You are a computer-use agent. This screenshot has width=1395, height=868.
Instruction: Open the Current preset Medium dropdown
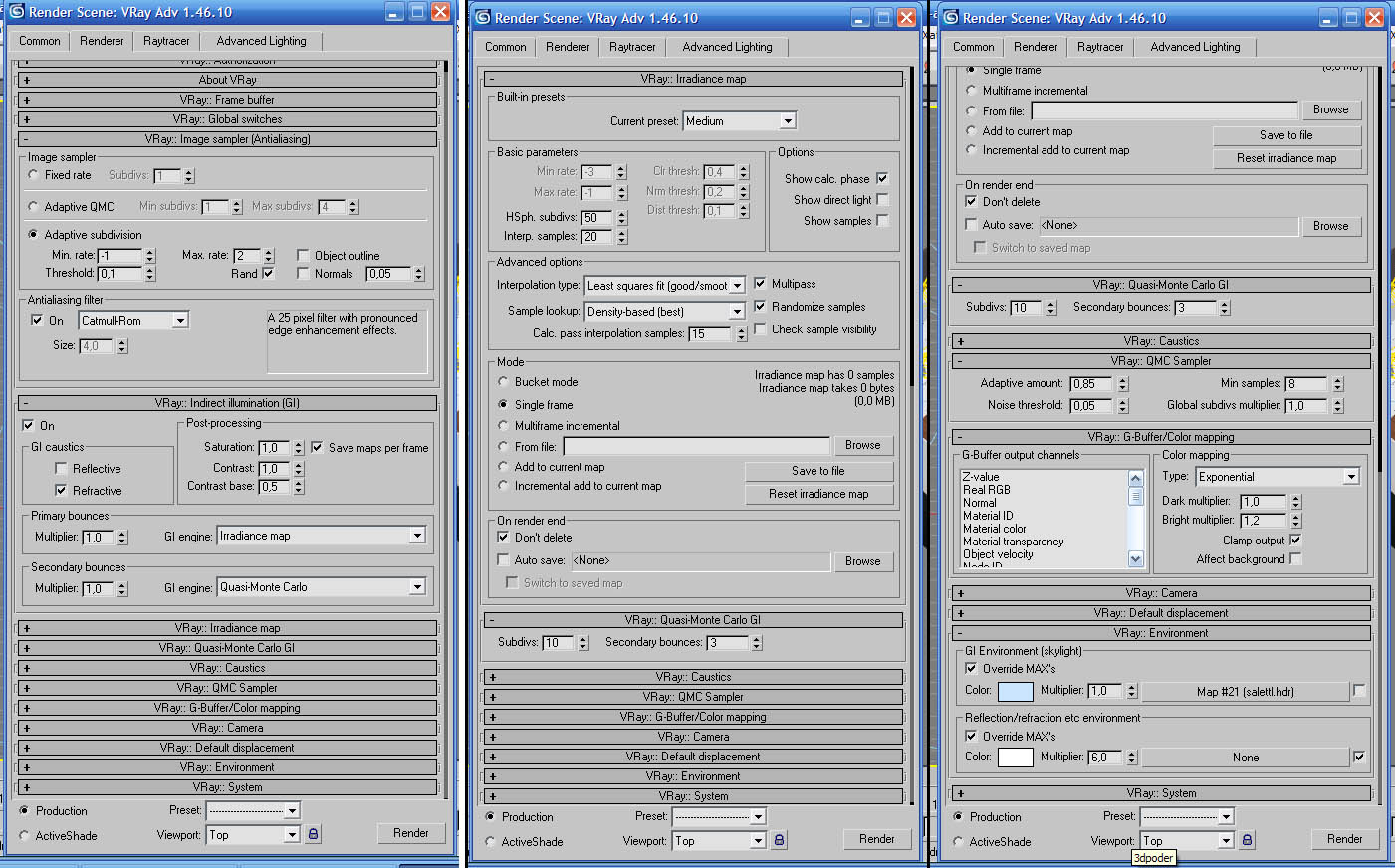788,121
